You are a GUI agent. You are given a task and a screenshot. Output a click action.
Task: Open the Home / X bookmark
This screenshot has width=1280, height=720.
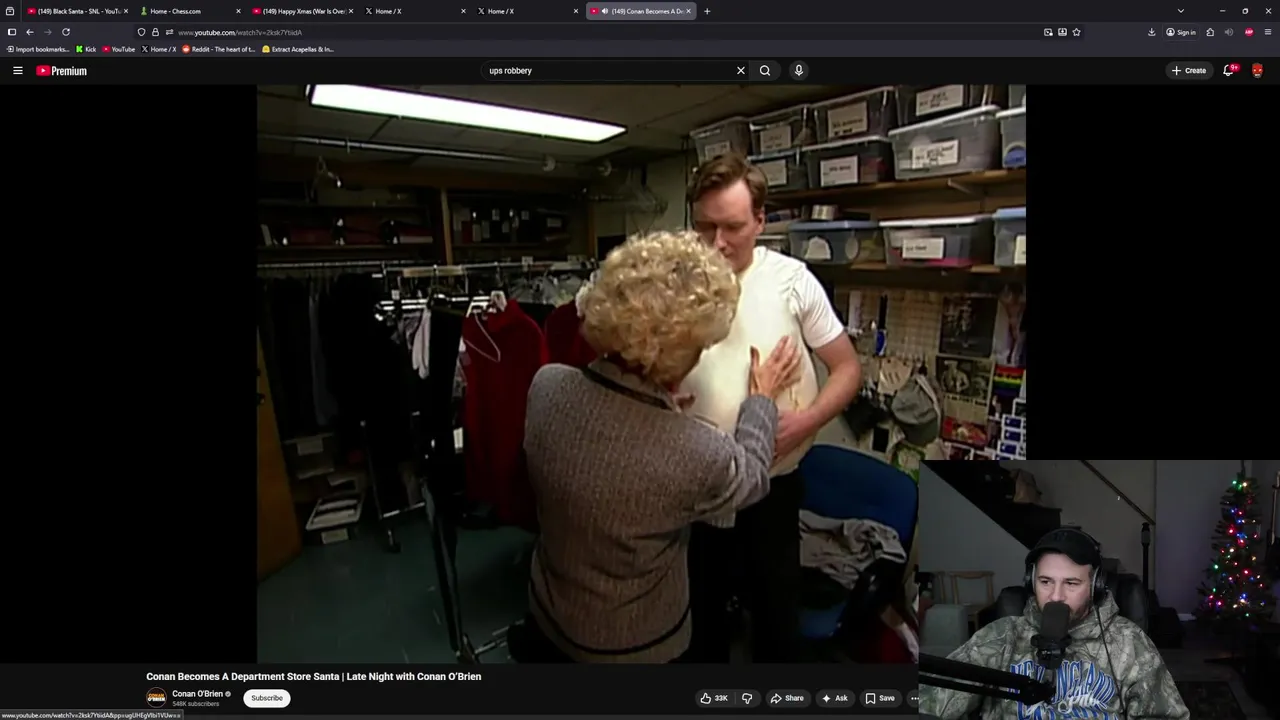(160, 49)
